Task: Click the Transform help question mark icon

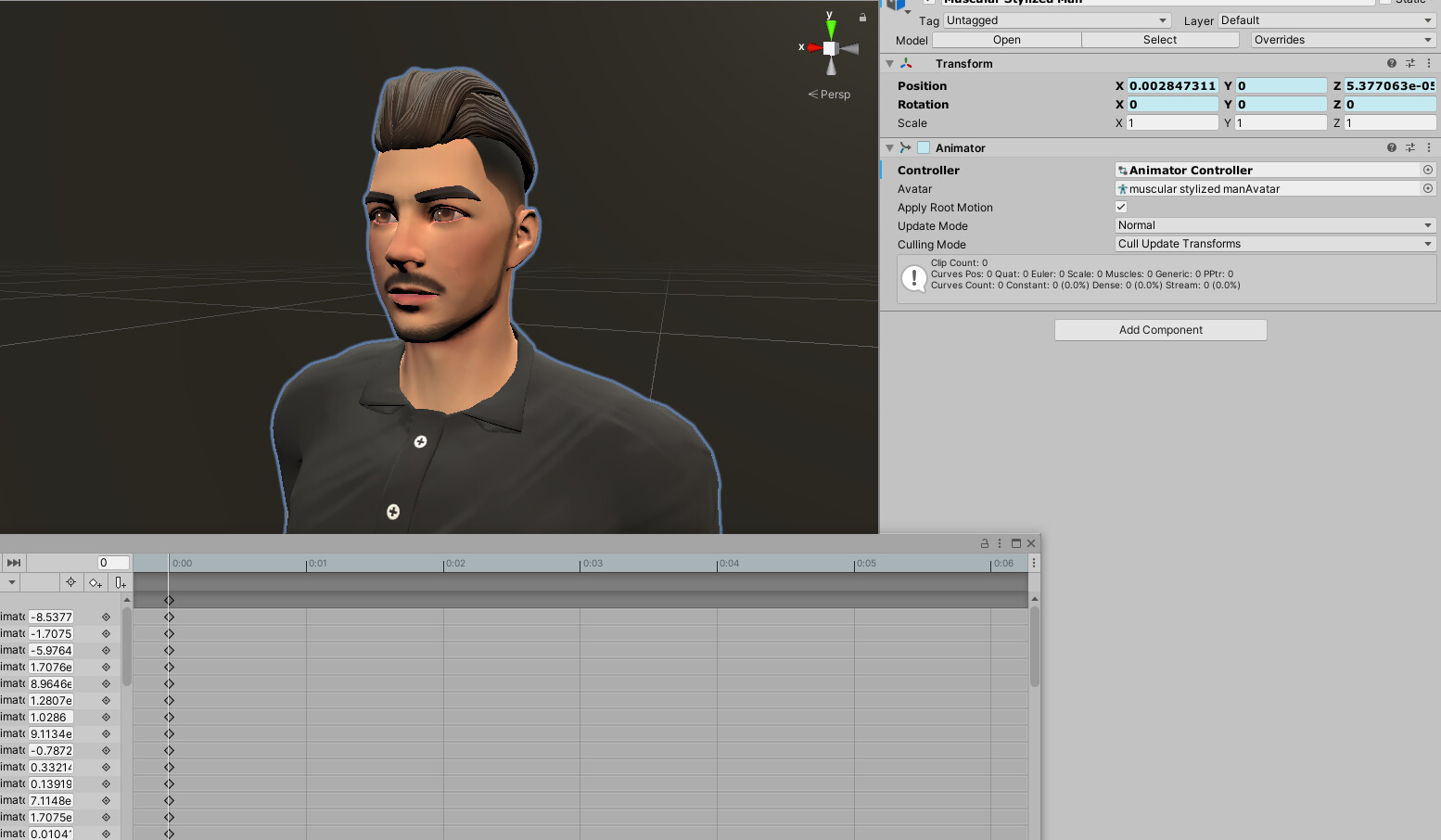Action: click(1391, 63)
